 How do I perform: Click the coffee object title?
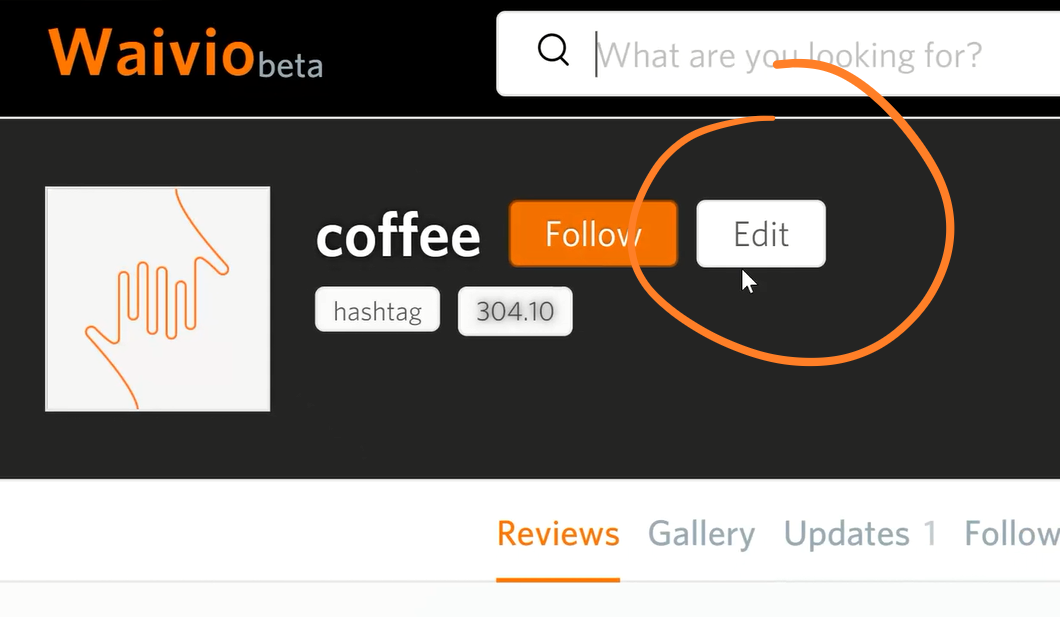click(x=398, y=236)
